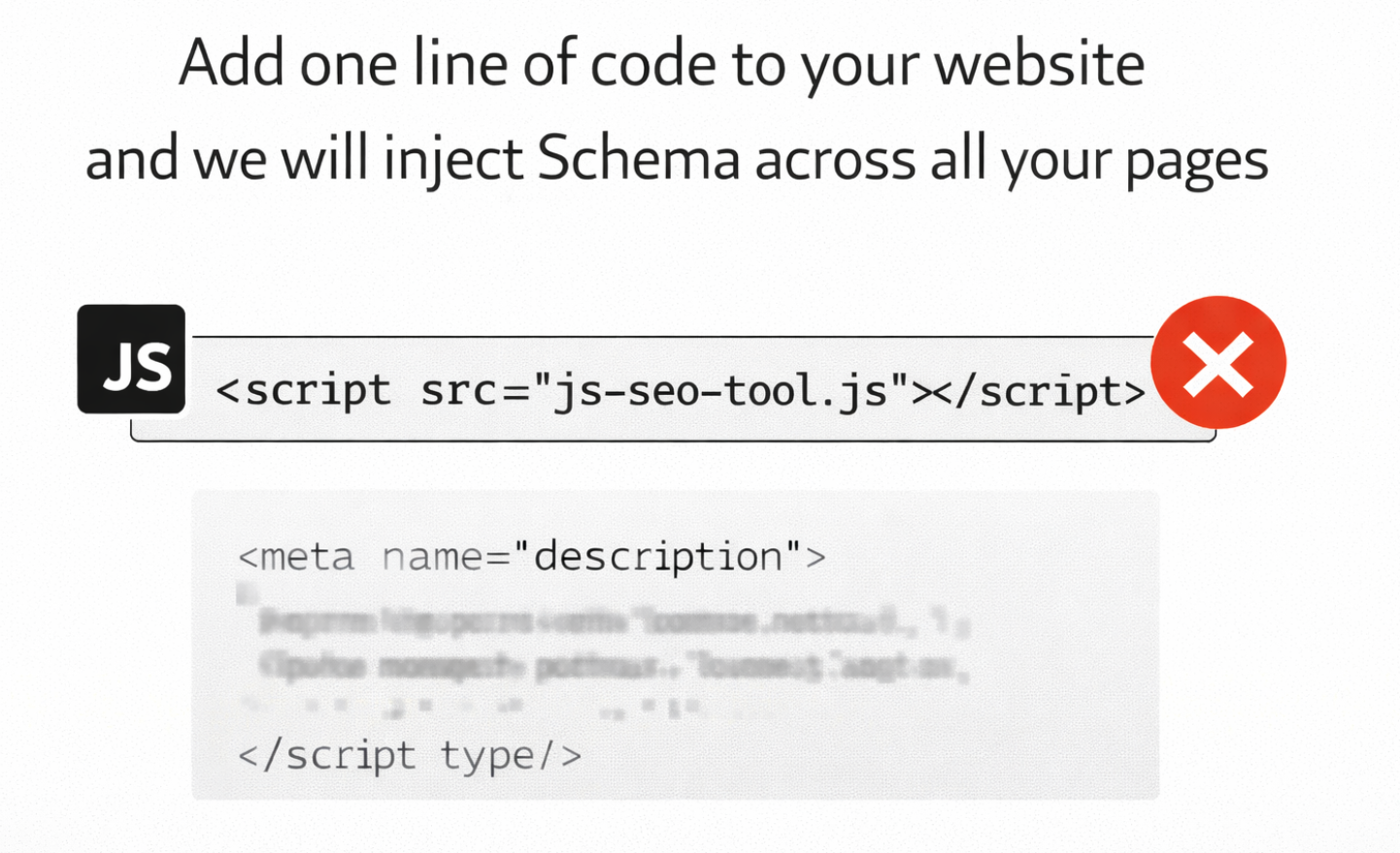The width and height of the screenshot is (1400, 853).
Task: Click the "description" value in the meta line
Action: click(658, 557)
